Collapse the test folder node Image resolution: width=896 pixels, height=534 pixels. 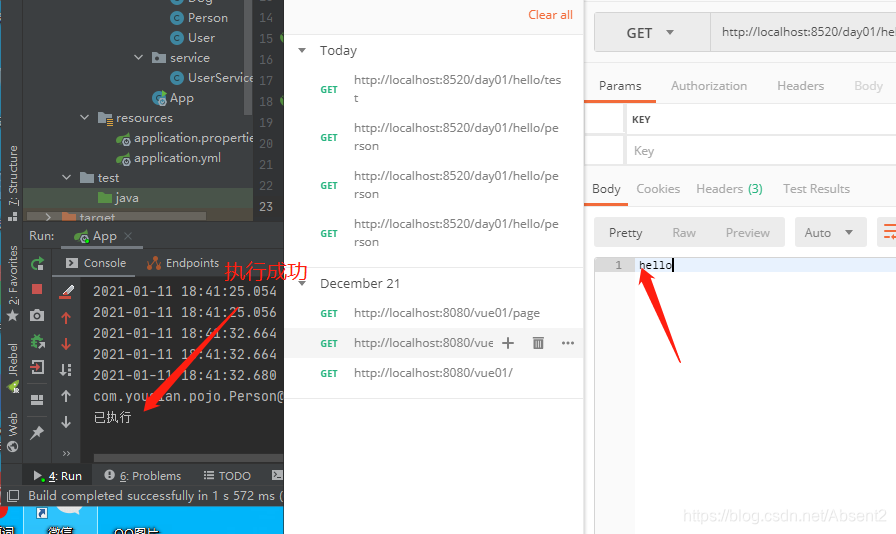(66, 178)
